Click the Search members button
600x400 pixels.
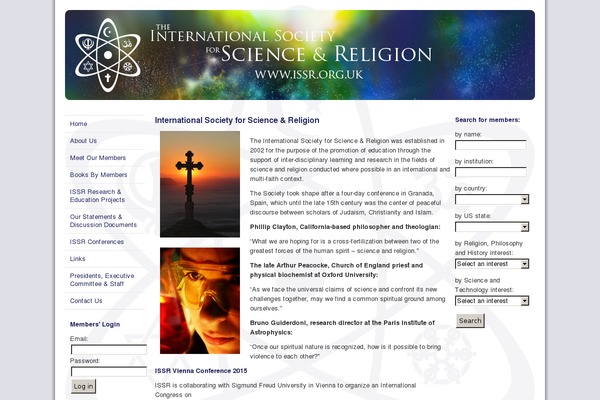(x=470, y=321)
